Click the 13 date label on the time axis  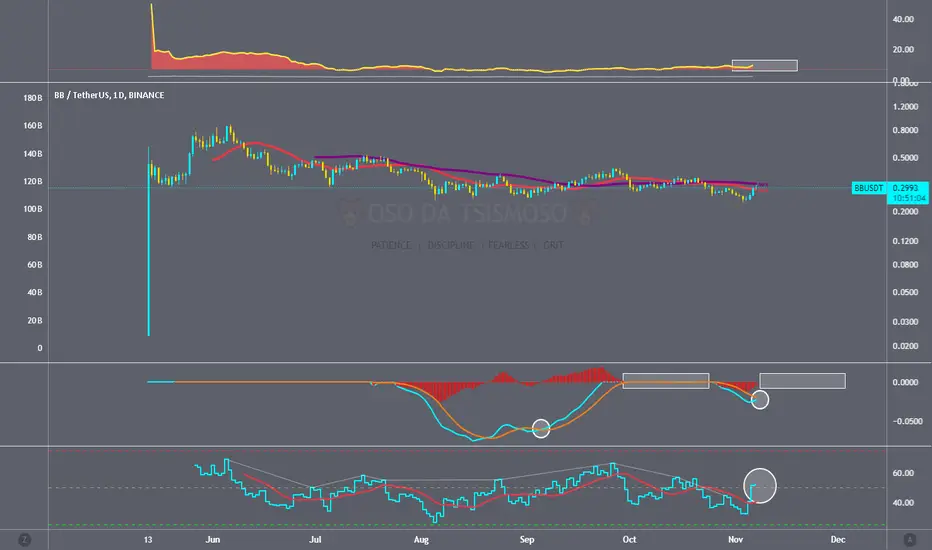point(148,539)
